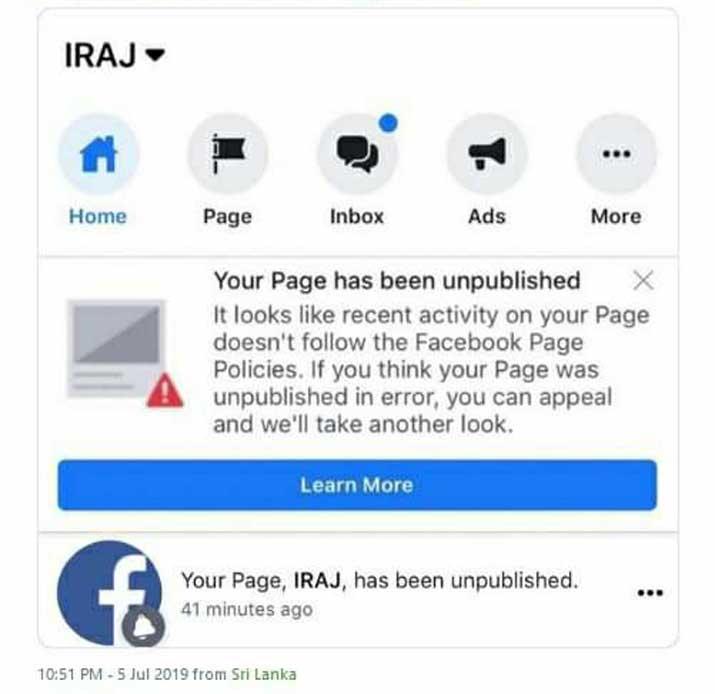Click the bell badge on Facebook avatar

[x=143, y=626]
